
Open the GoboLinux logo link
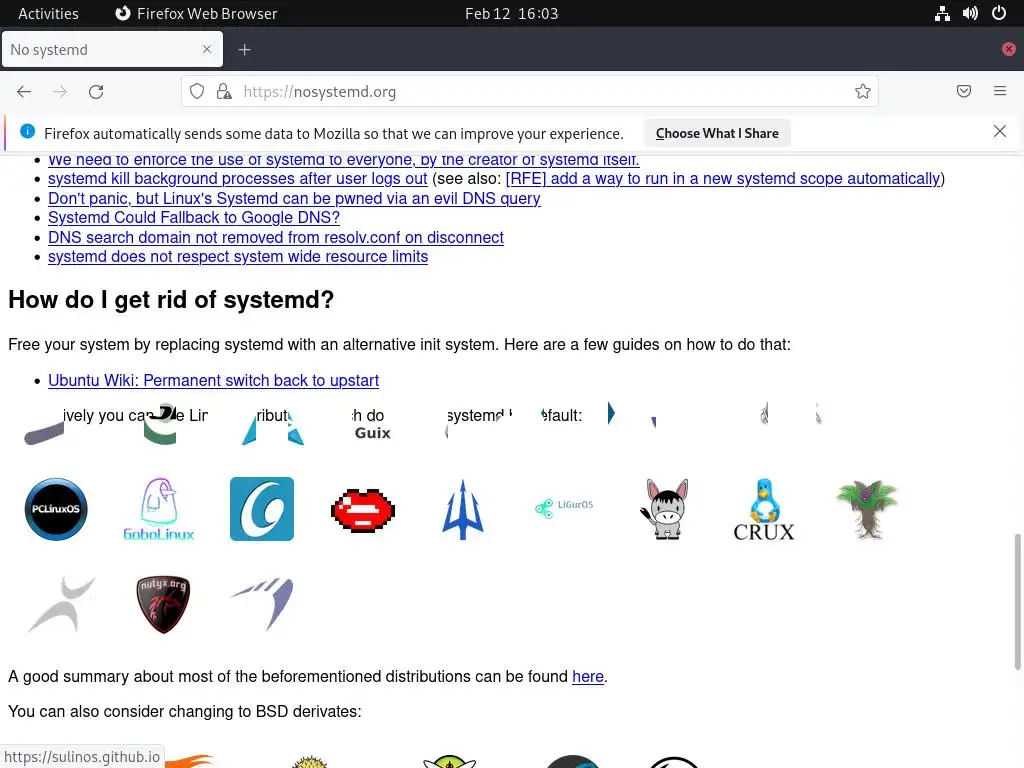click(159, 509)
